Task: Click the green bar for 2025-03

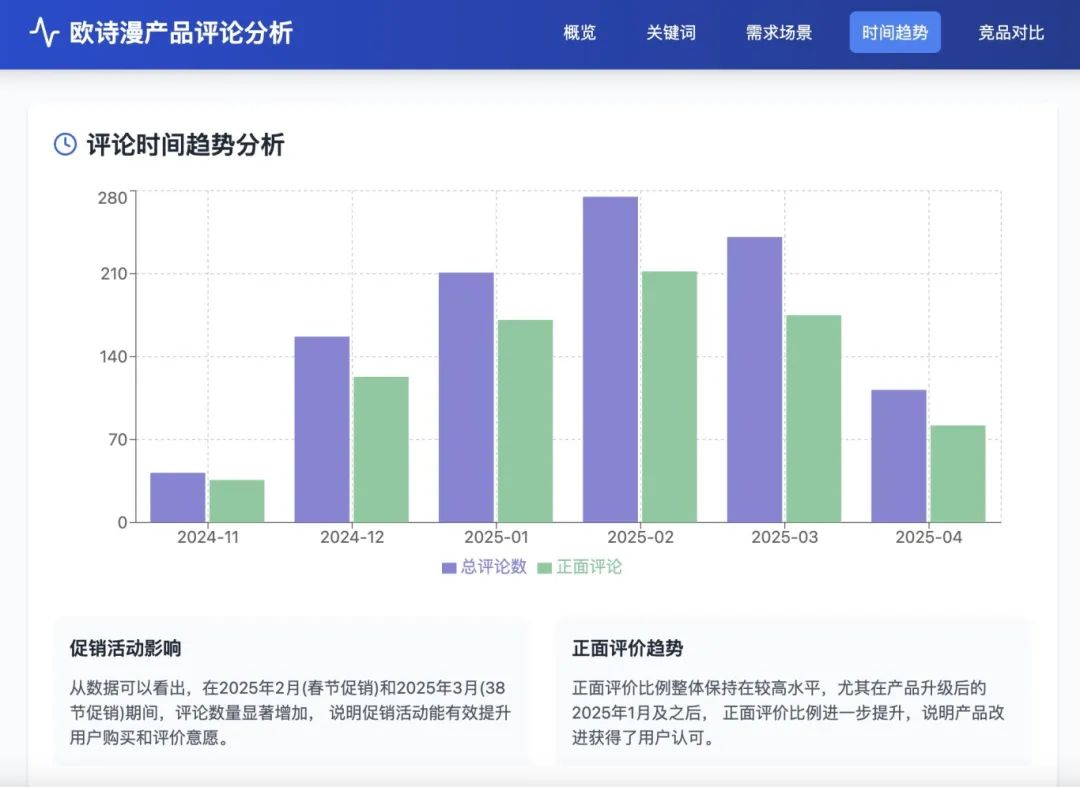Action: point(813,419)
